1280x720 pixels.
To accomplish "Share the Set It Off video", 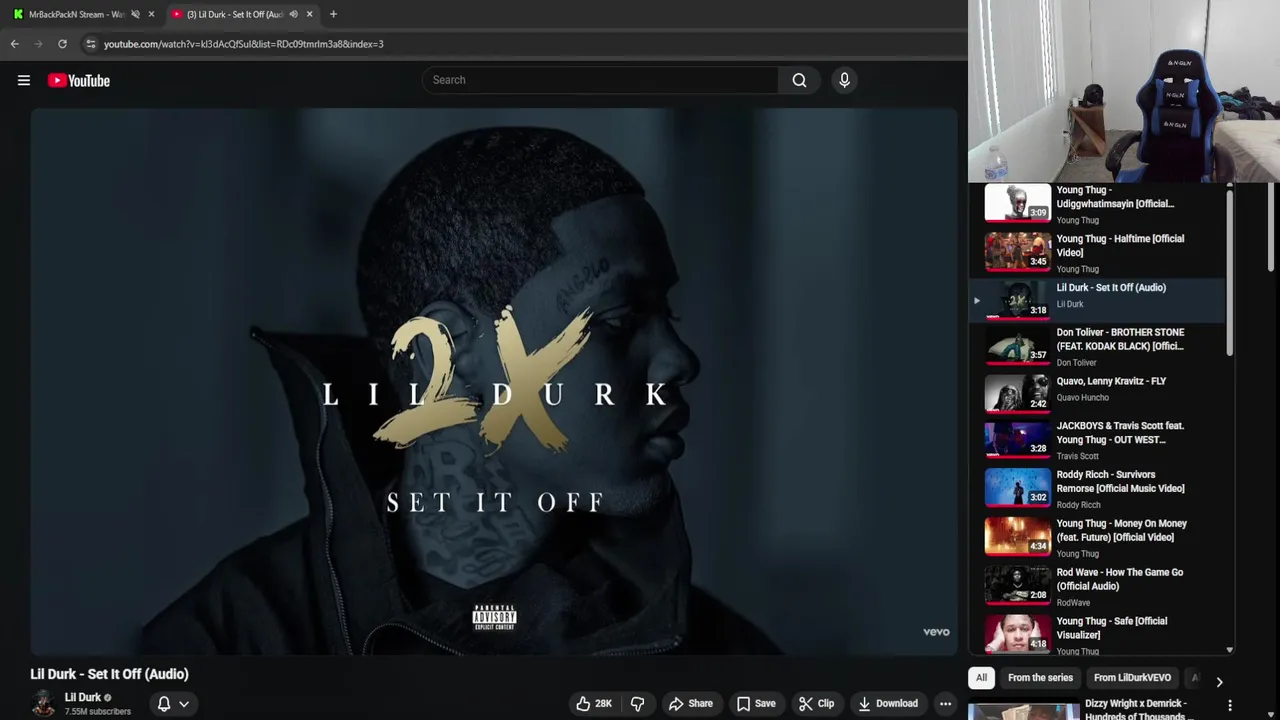I will tap(691, 703).
